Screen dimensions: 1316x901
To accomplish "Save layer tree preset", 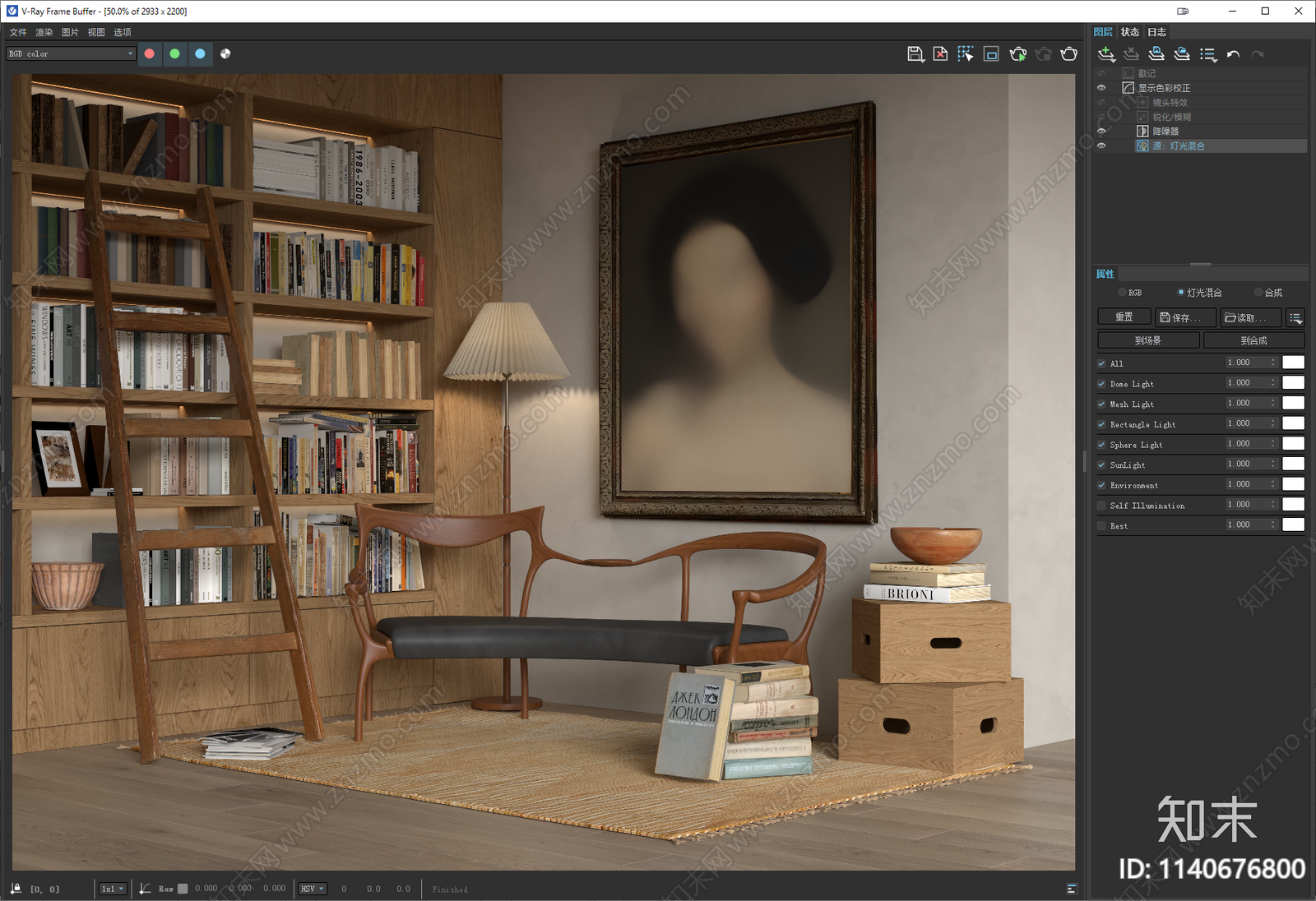I will [1156, 54].
